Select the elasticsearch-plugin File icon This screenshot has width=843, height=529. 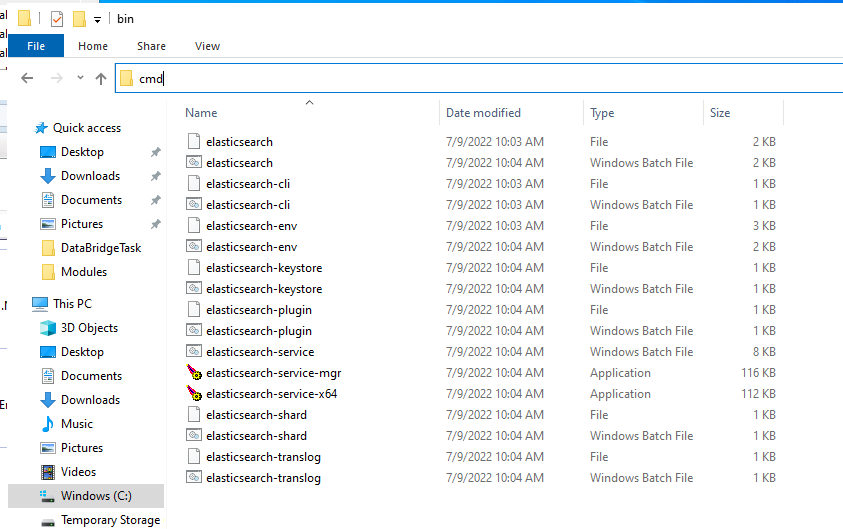(x=194, y=309)
